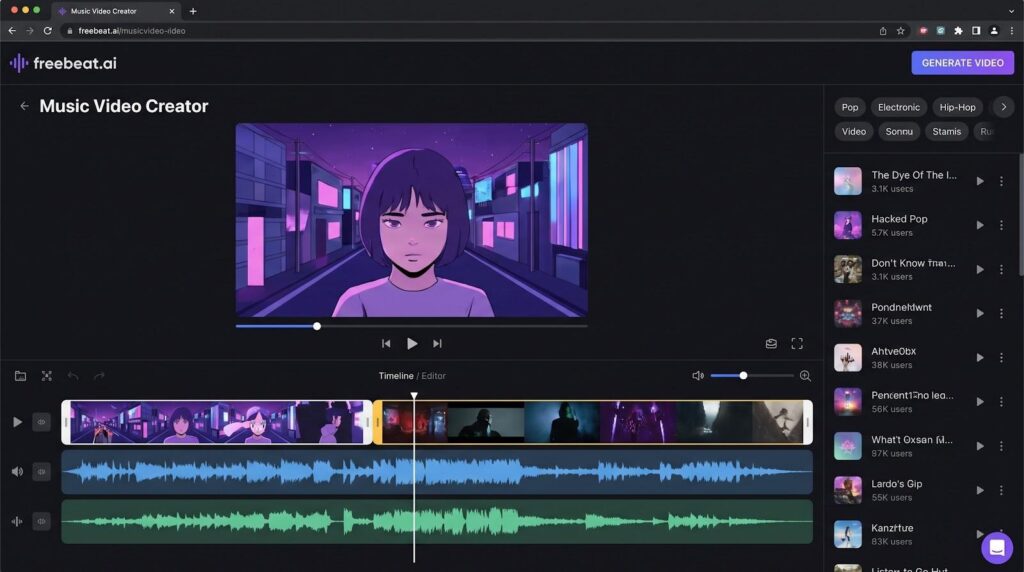This screenshot has width=1024, height=572.
Task: Enter fullscreen preview mode
Action: coord(797,343)
